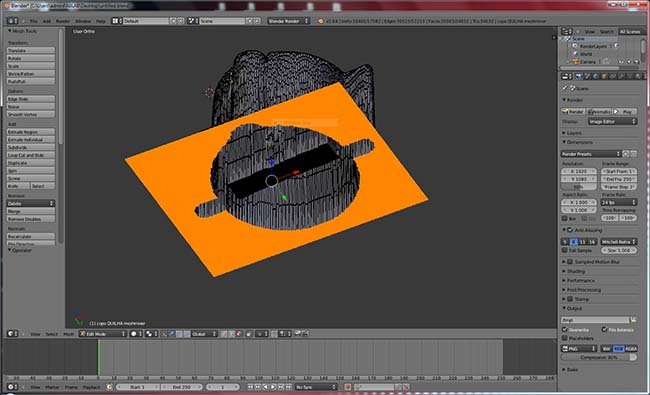Open the 24 fps frame rate dropdown
Screen dimensions: 650x395
[x=619, y=202]
